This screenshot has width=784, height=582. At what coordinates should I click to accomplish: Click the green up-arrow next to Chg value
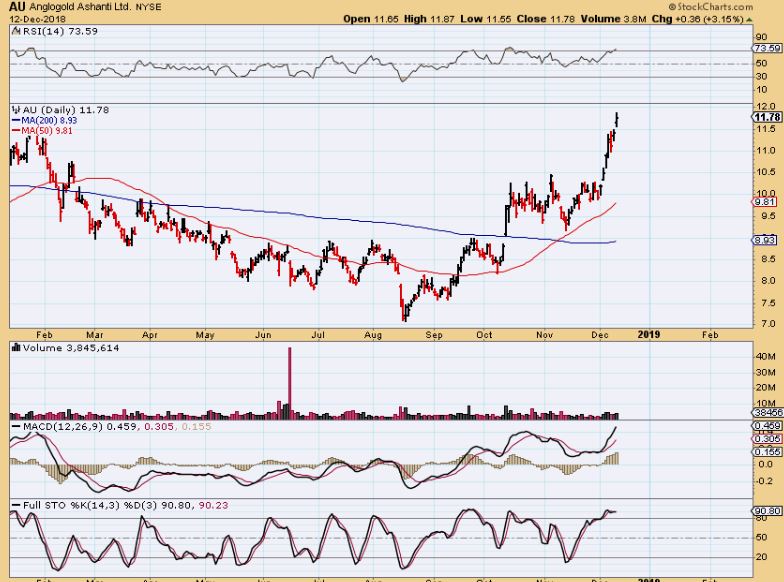tap(748, 20)
